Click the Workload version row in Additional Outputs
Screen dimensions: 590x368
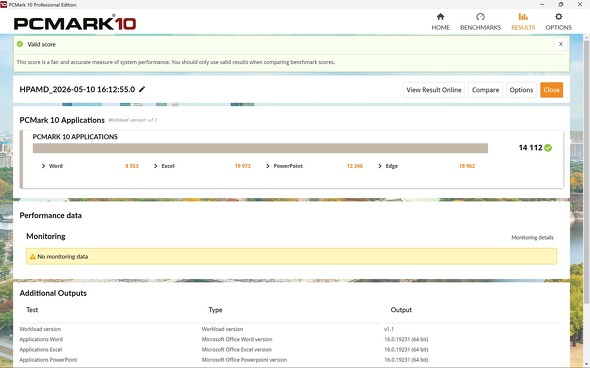(291, 329)
